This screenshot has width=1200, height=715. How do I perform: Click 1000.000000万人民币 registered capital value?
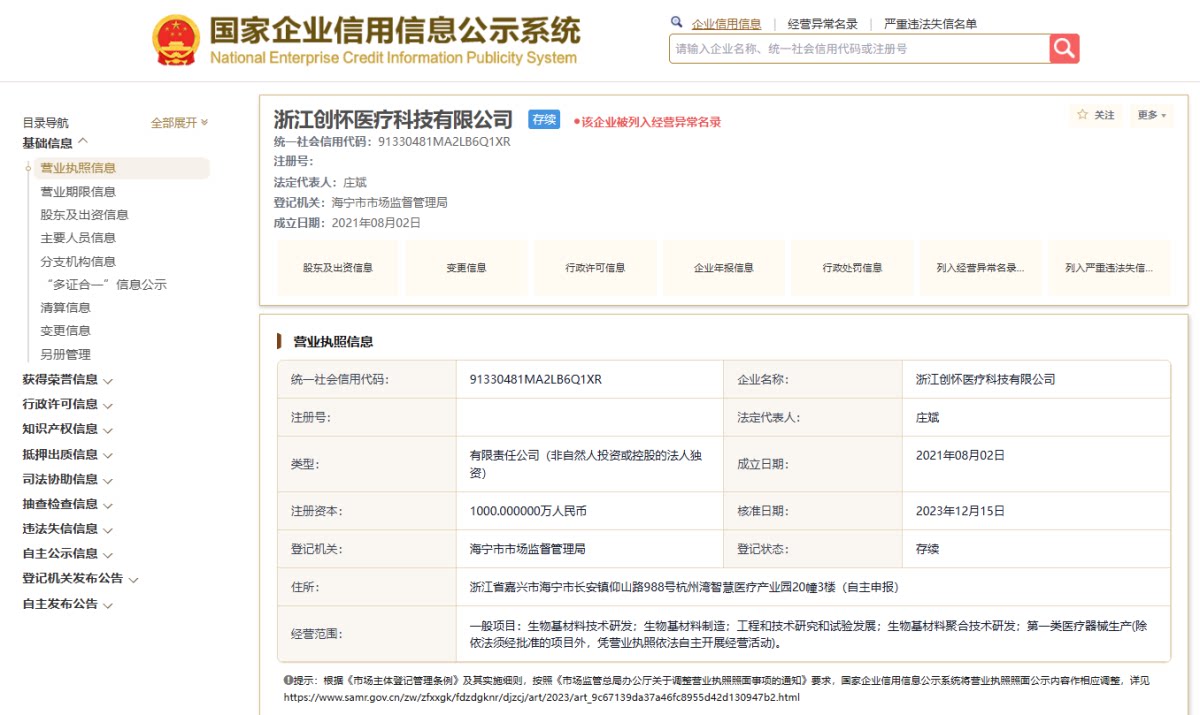pyautogui.click(x=528, y=511)
